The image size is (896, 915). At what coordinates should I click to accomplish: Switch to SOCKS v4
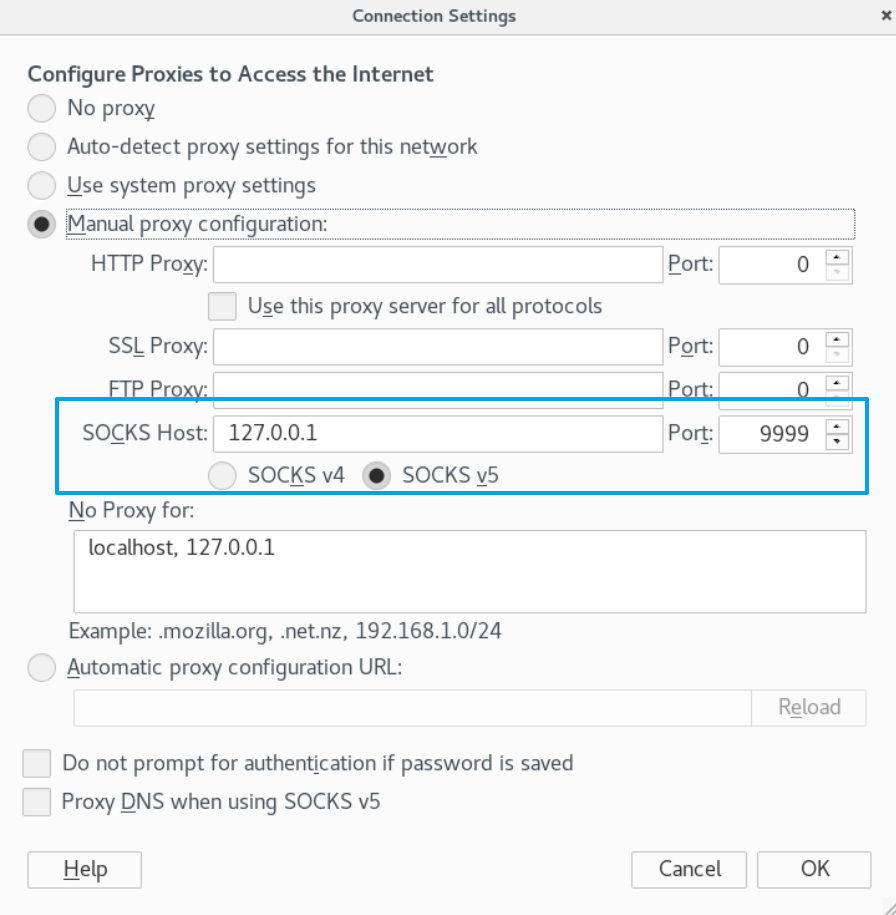point(222,477)
